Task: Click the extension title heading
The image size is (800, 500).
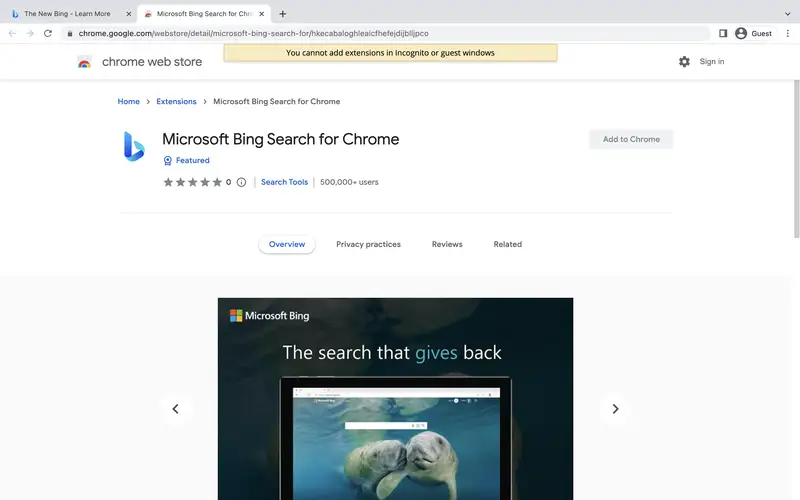Action: [x=281, y=139]
